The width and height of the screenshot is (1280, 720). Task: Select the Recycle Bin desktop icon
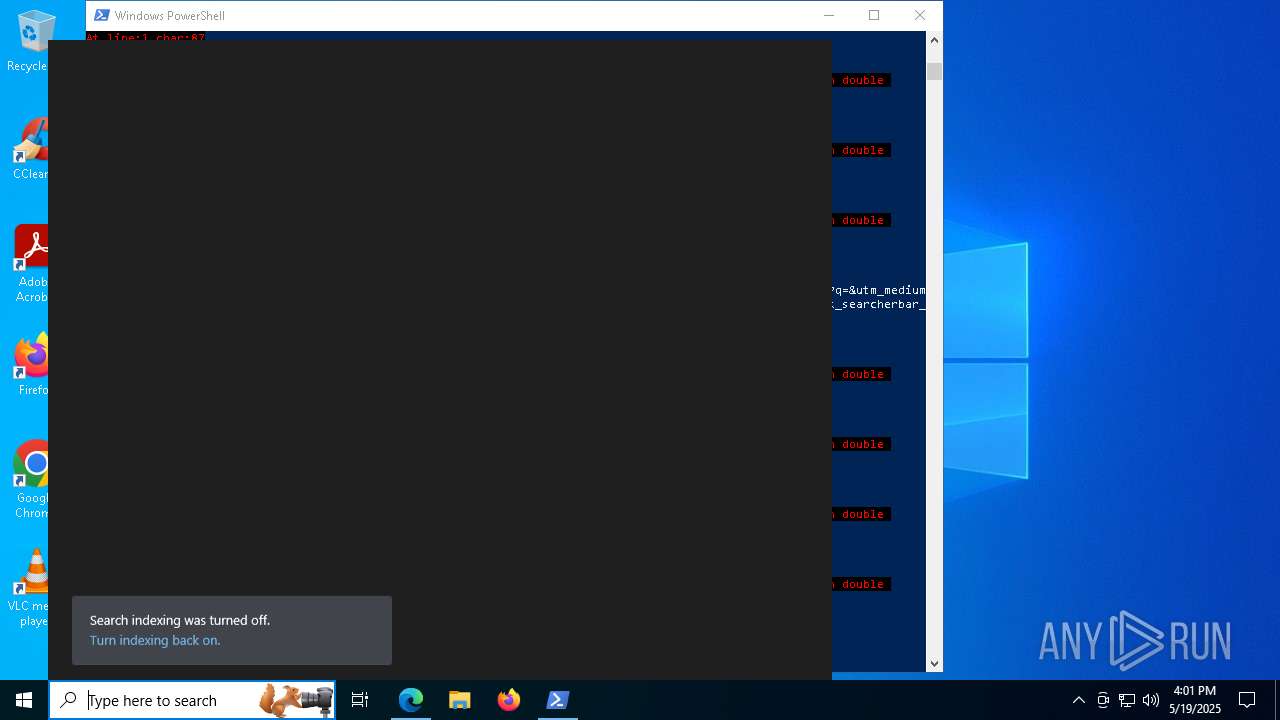[31, 41]
